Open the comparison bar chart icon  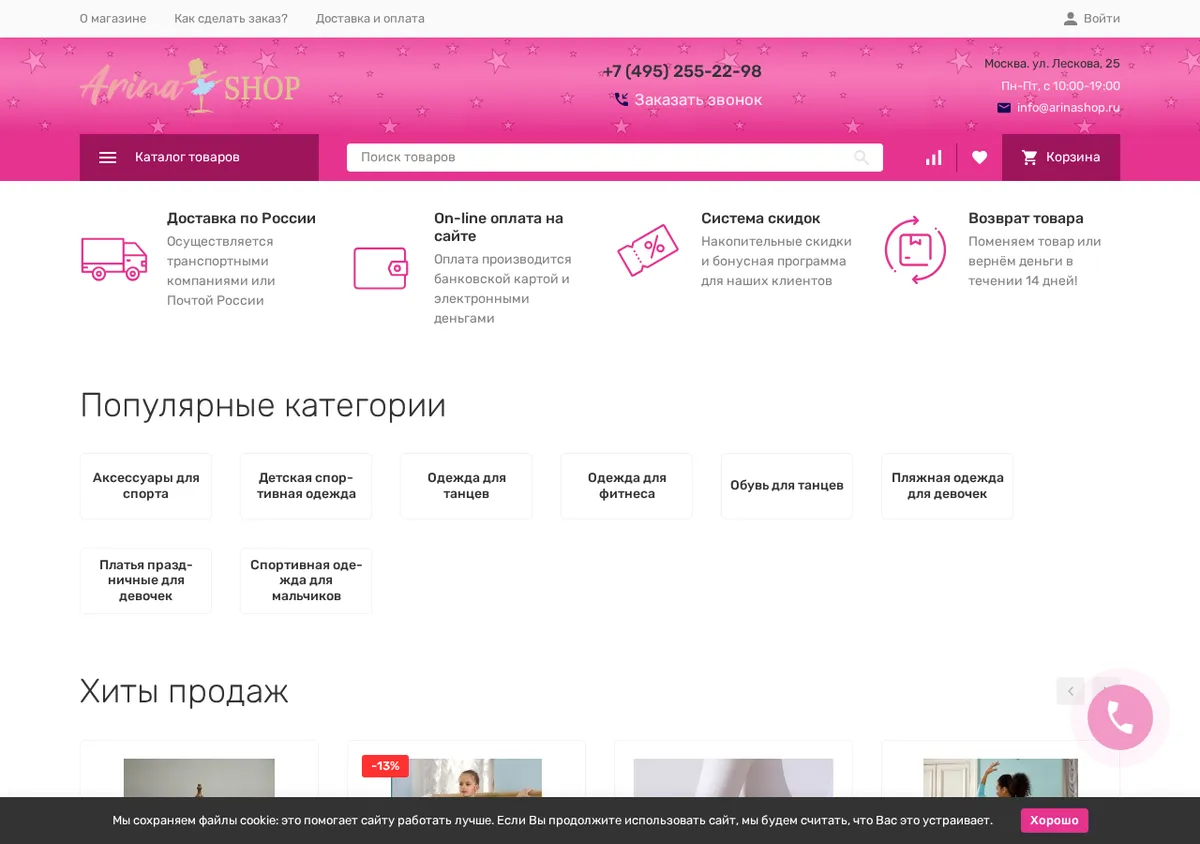933,157
